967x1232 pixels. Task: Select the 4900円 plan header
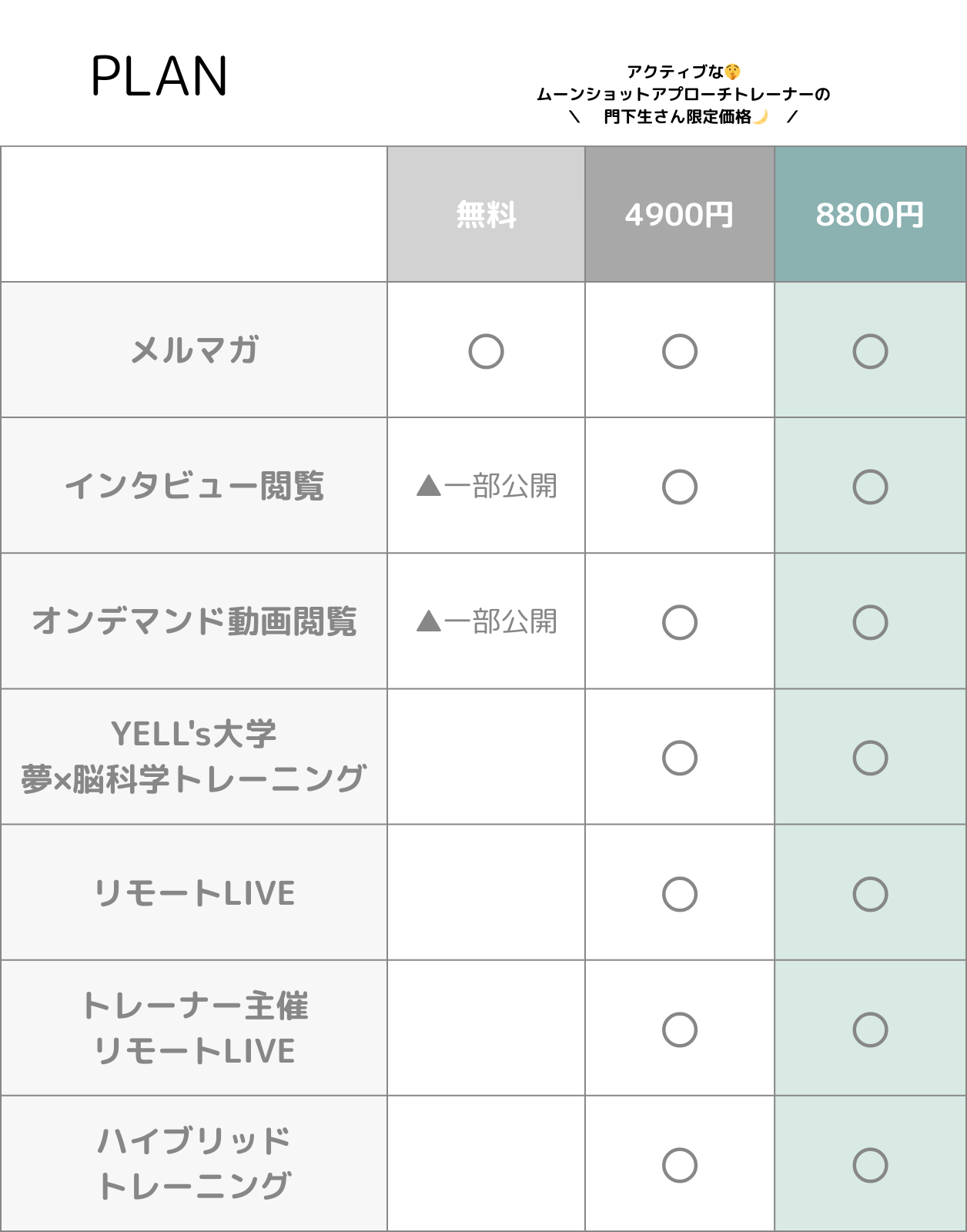click(x=679, y=215)
